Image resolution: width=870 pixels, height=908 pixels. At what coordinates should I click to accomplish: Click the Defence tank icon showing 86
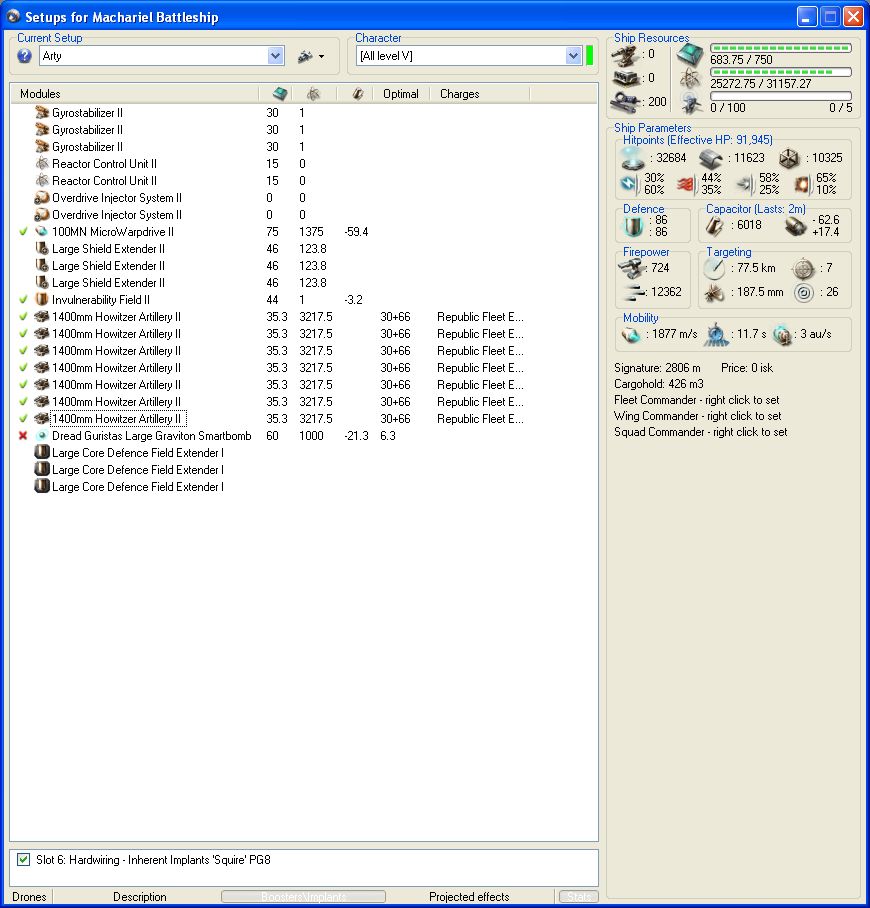[633, 226]
